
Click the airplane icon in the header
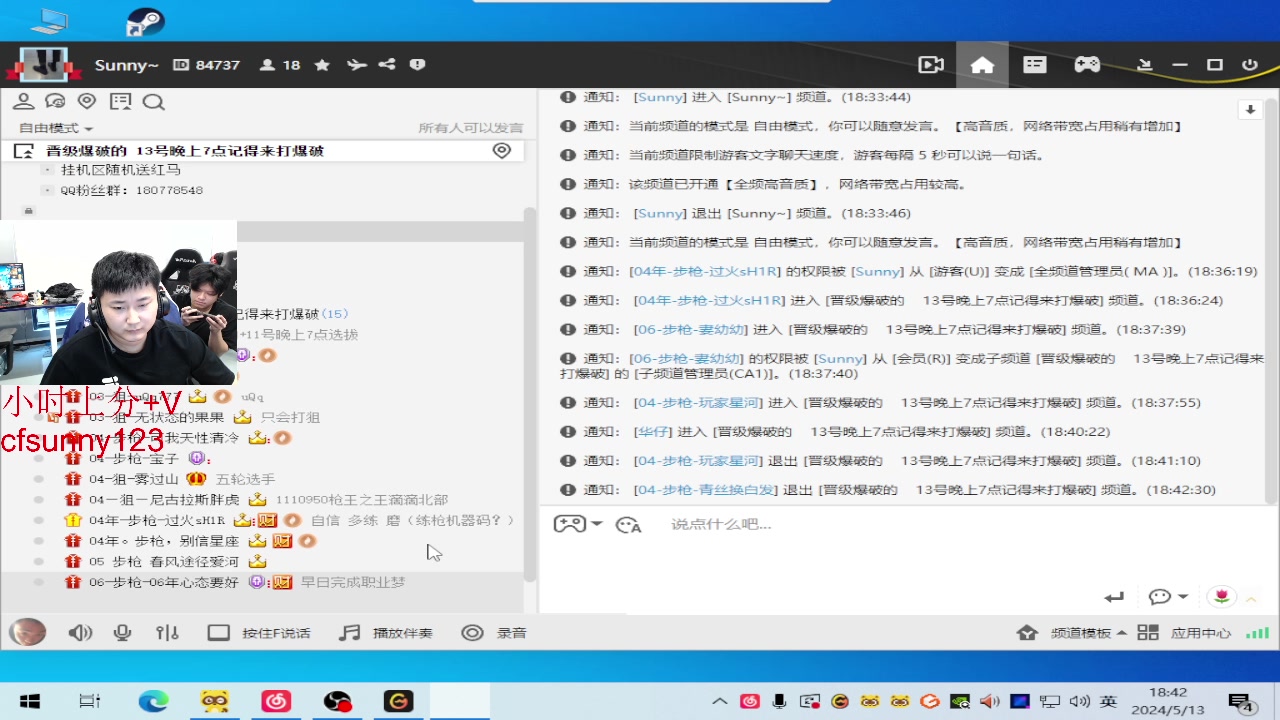pos(356,65)
